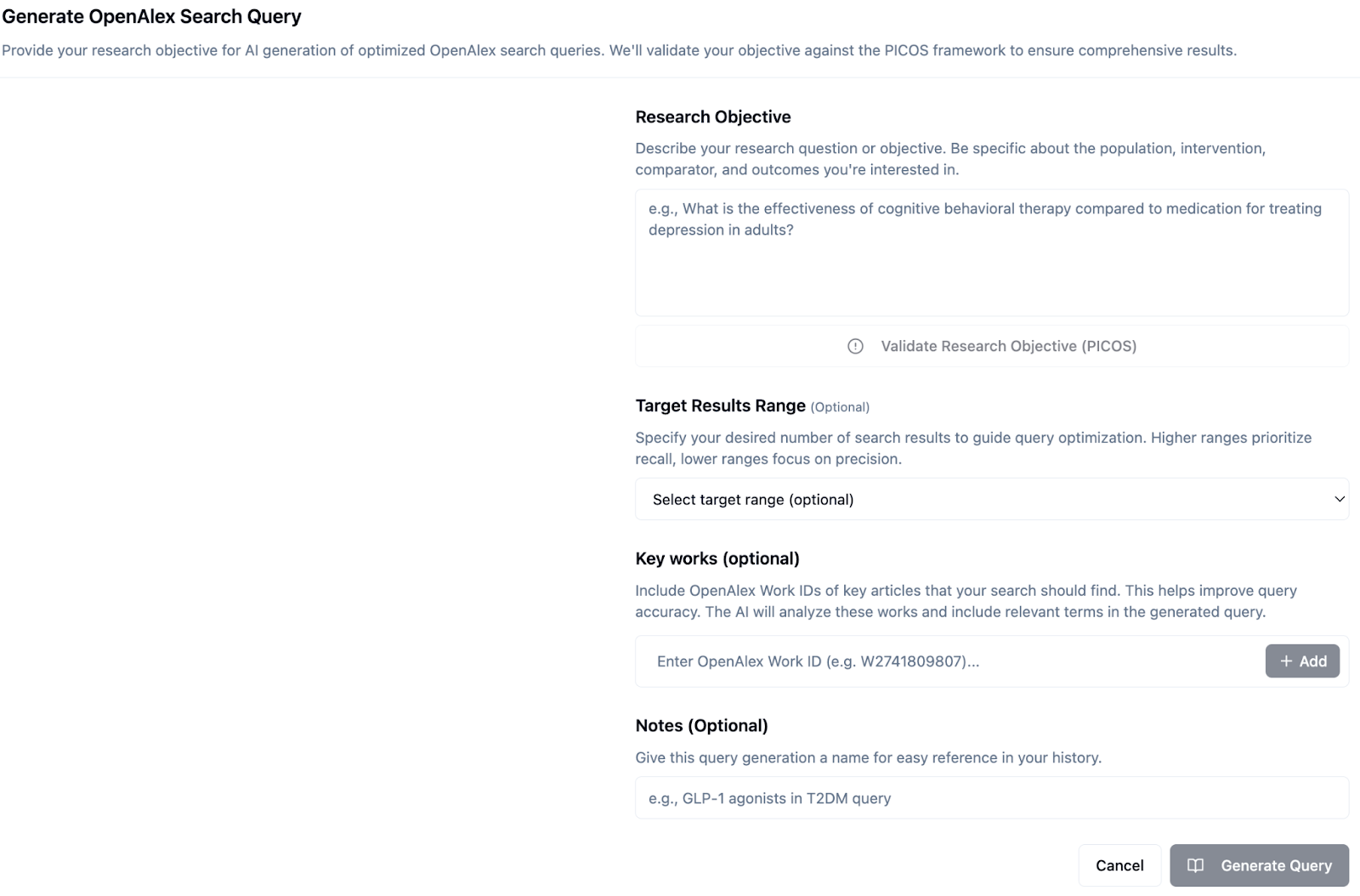Image resolution: width=1360 pixels, height=896 pixels.
Task: Click the Generate OpenAlex Search Query page title
Action: coord(152,16)
